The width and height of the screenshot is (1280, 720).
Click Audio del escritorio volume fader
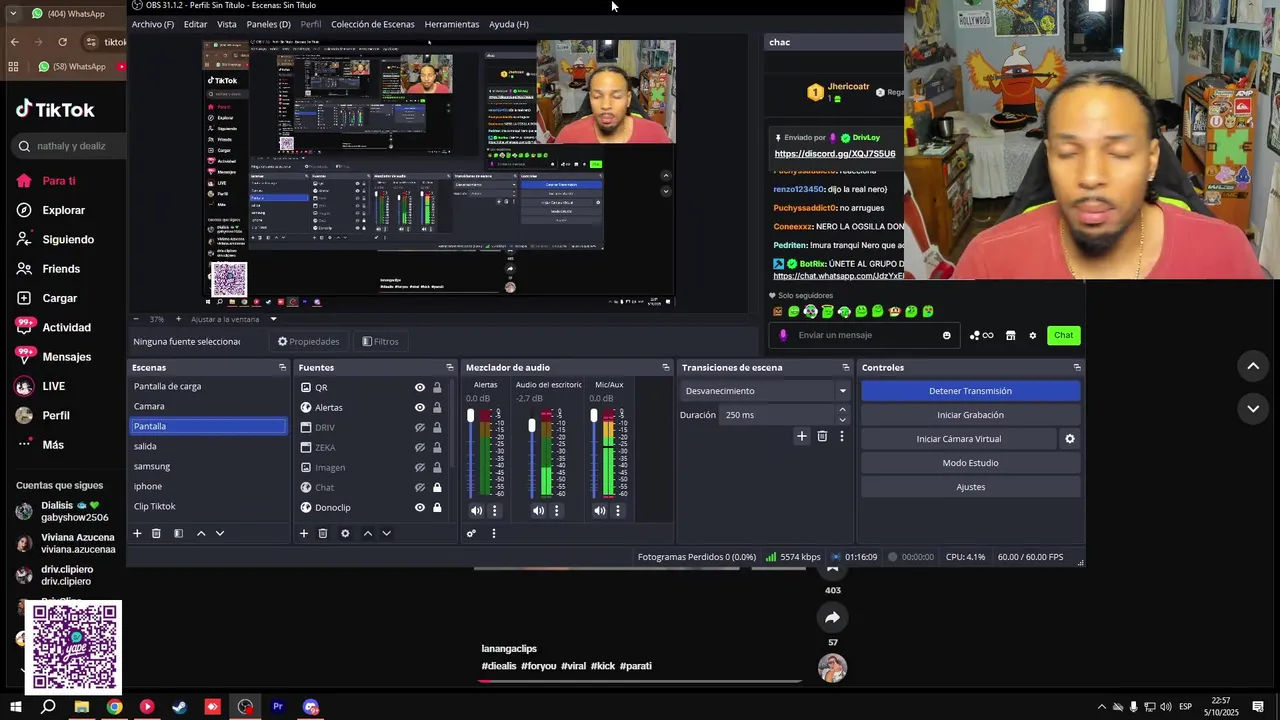531,426
